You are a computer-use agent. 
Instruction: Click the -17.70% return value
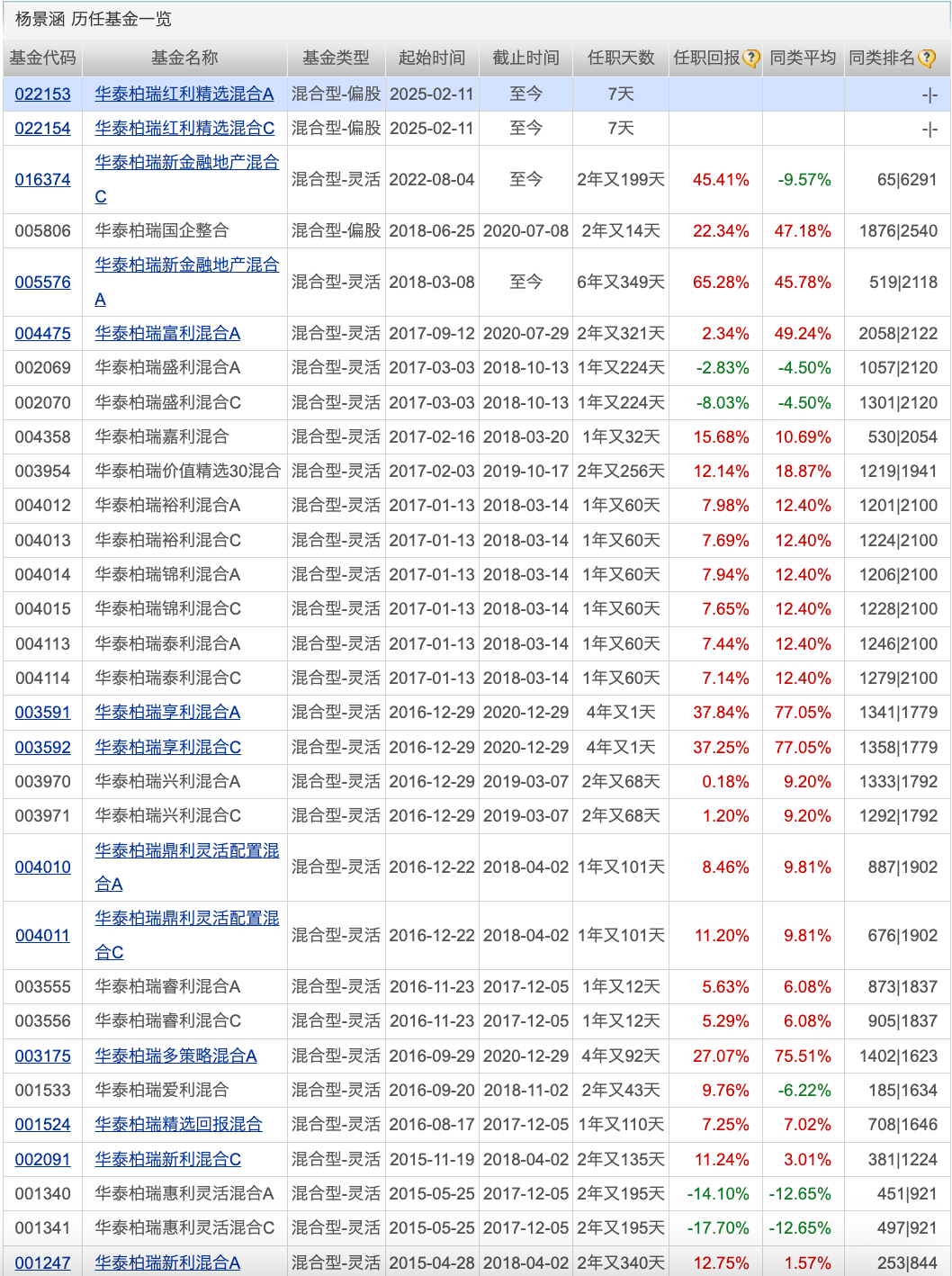click(718, 1227)
